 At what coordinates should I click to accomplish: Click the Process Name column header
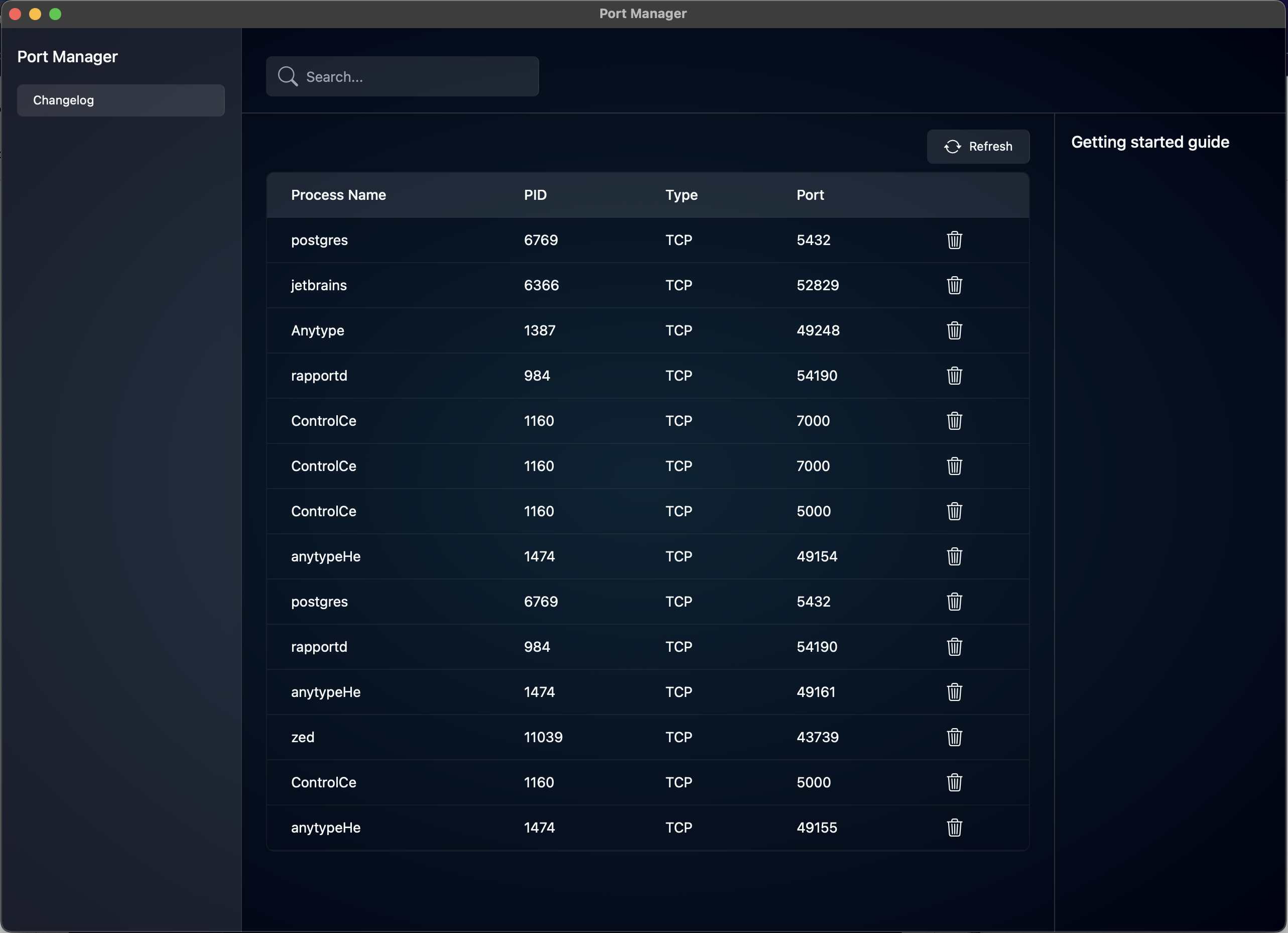tap(338, 195)
